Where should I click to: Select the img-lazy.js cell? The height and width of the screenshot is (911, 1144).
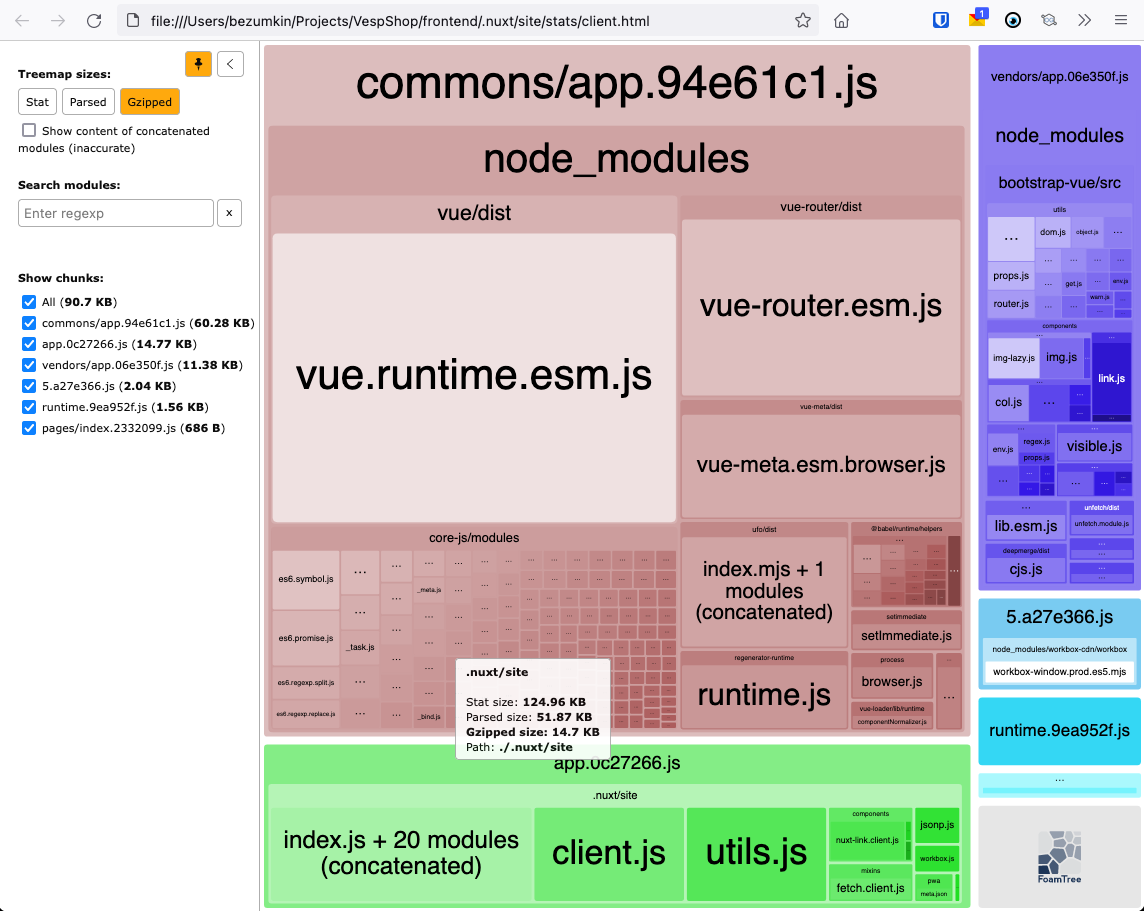1014,358
